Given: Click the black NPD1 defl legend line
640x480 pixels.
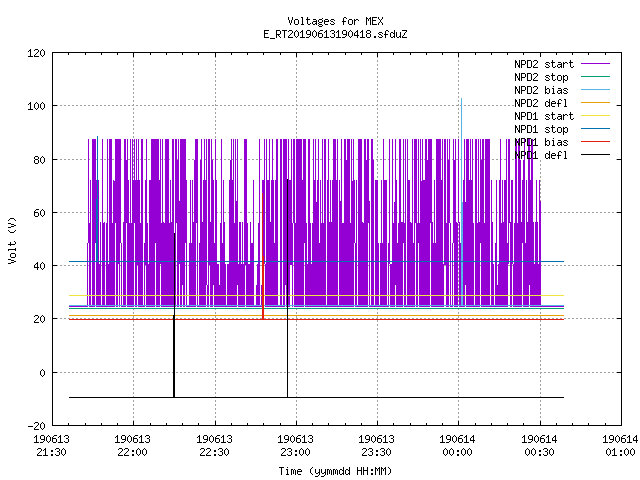Looking at the screenshot, I should pos(595,155).
